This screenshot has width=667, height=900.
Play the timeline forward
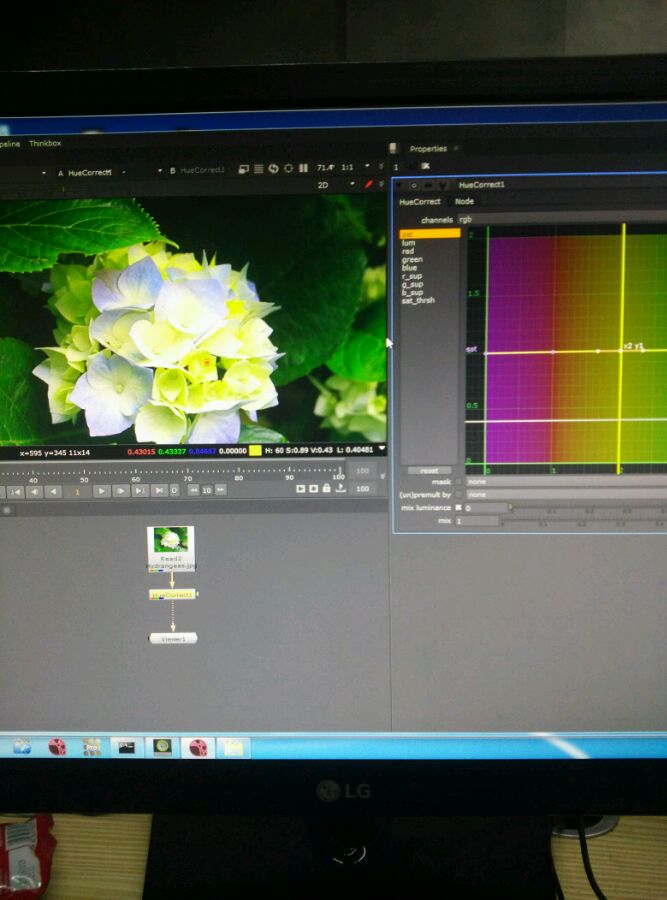pyautogui.click(x=102, y=491)
